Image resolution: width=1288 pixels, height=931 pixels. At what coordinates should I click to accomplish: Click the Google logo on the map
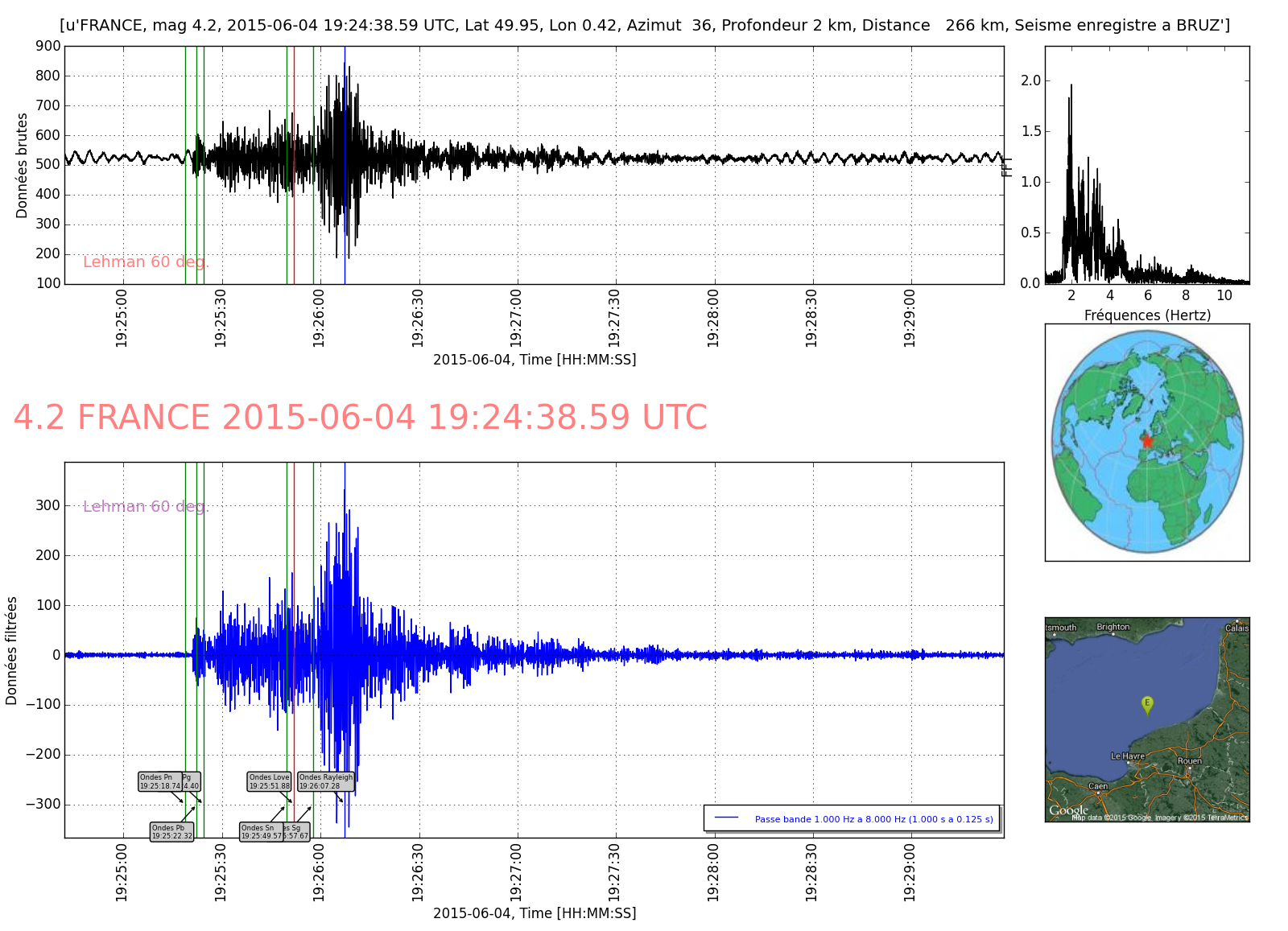(1068, 810)
